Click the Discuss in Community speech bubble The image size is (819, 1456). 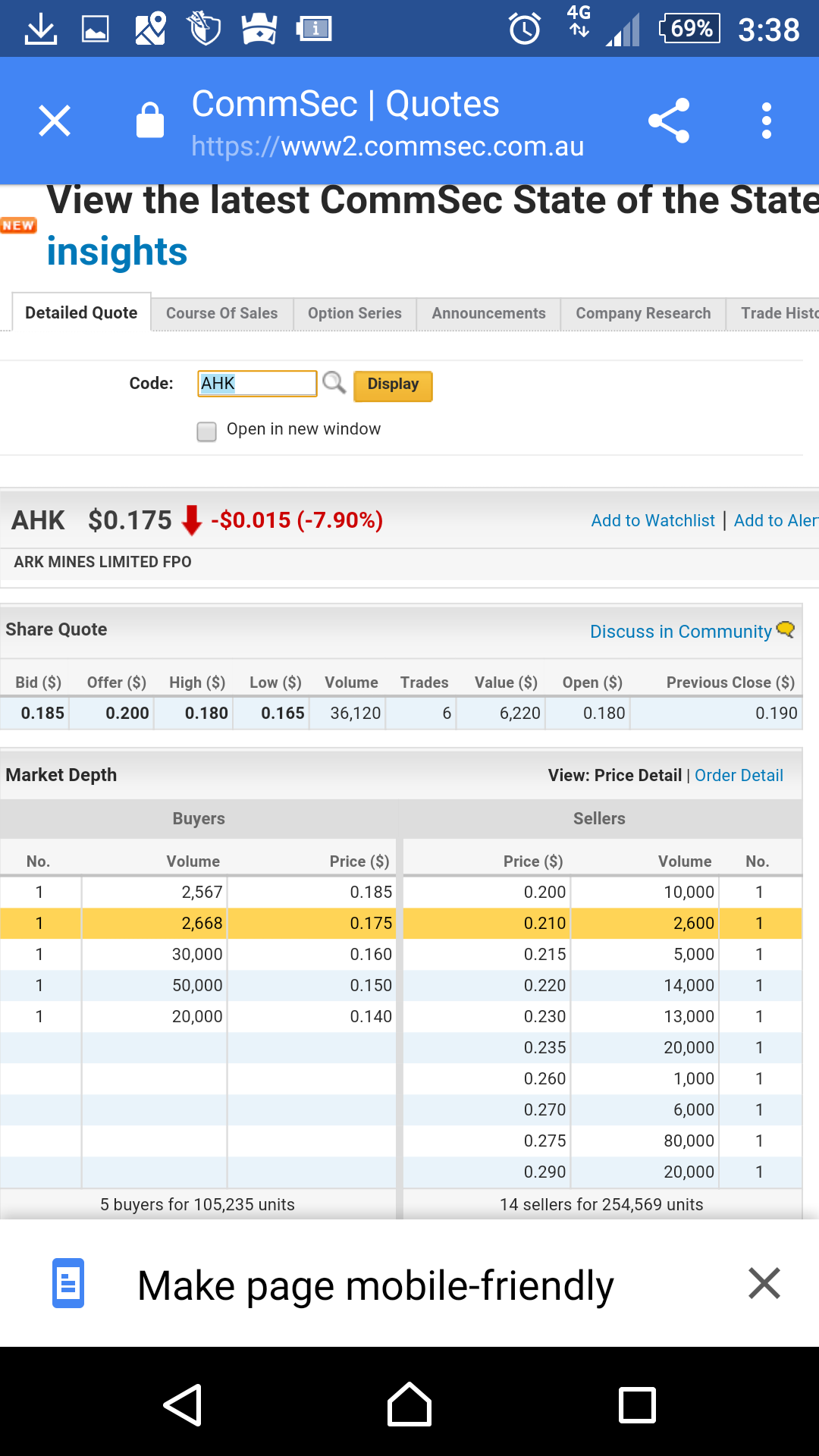[x=786, y=629]
